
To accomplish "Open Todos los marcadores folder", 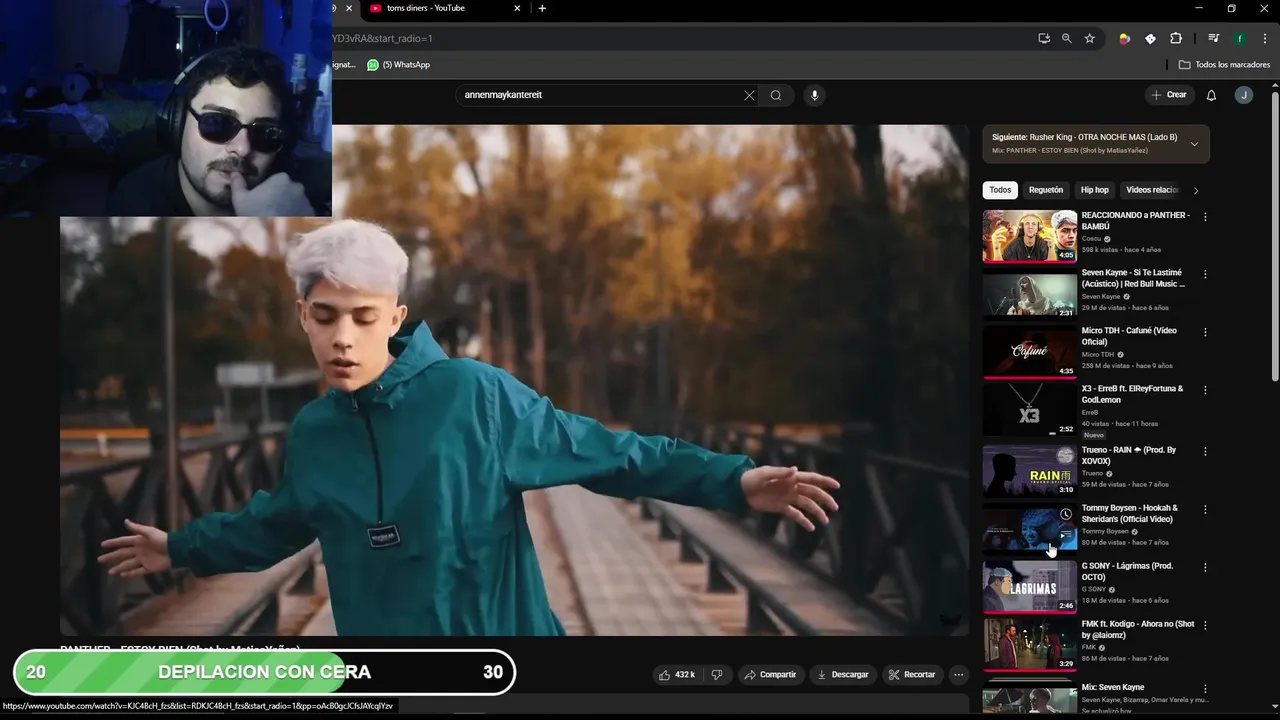I will point(1224,65).
